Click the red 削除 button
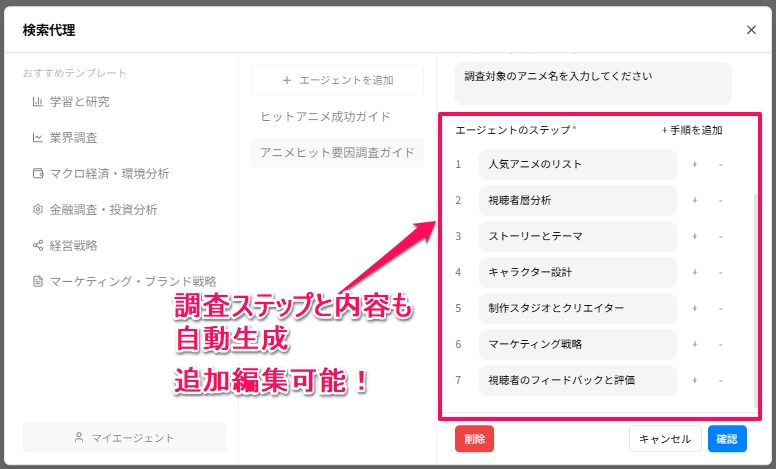The height and width of the screenshot is (469, 776). [x=474, y=439]
